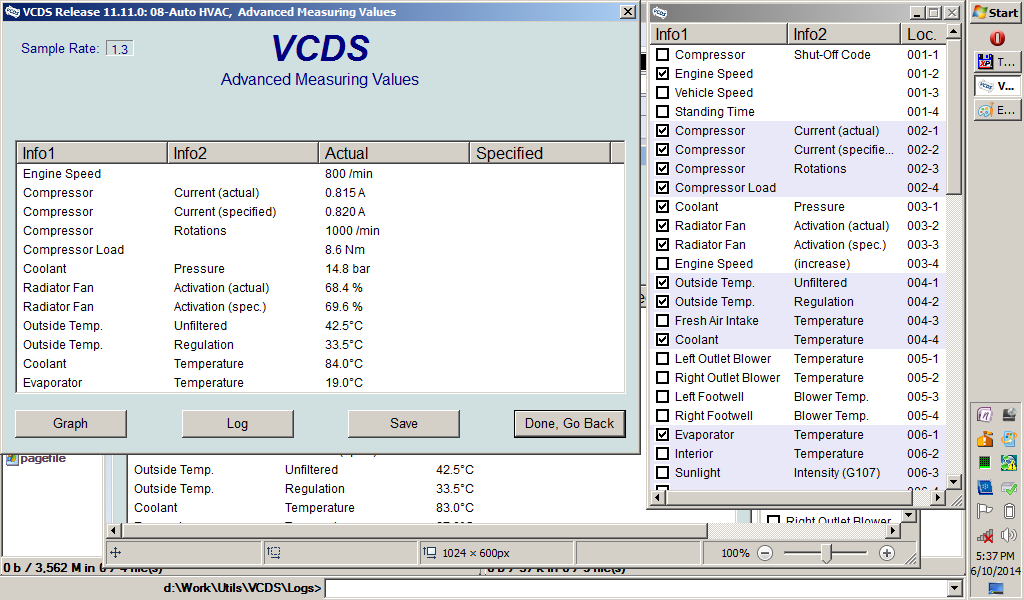
Task: Click the Specified column header
Action: point(539,153)
